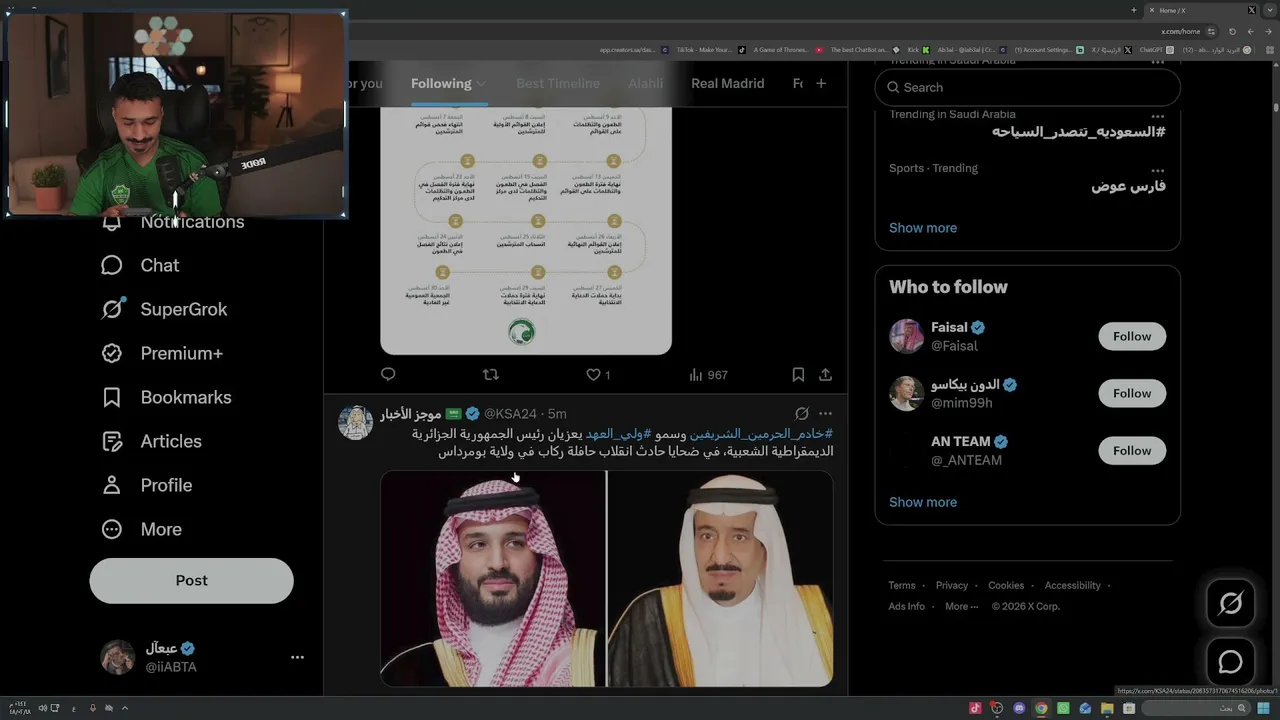Open the election schedule infographic image

click(526, 232)
